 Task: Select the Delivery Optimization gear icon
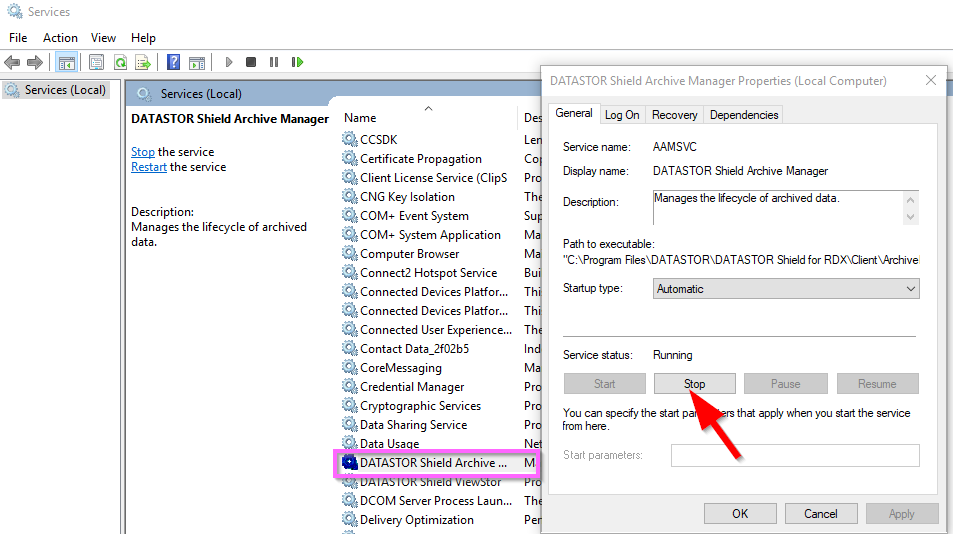point(349,519)
